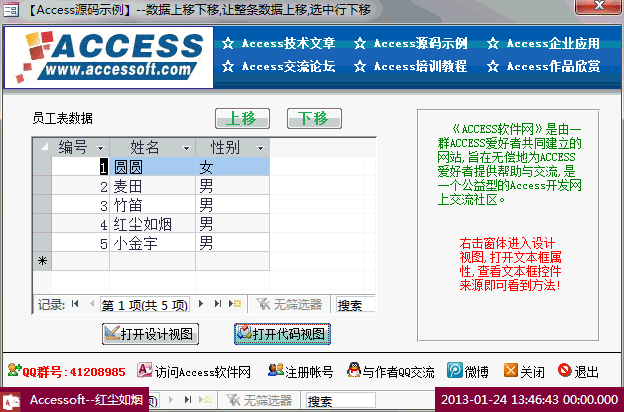Go to previous record navigation icon
This screenshot has height=412, width=624.
(92, 304)
